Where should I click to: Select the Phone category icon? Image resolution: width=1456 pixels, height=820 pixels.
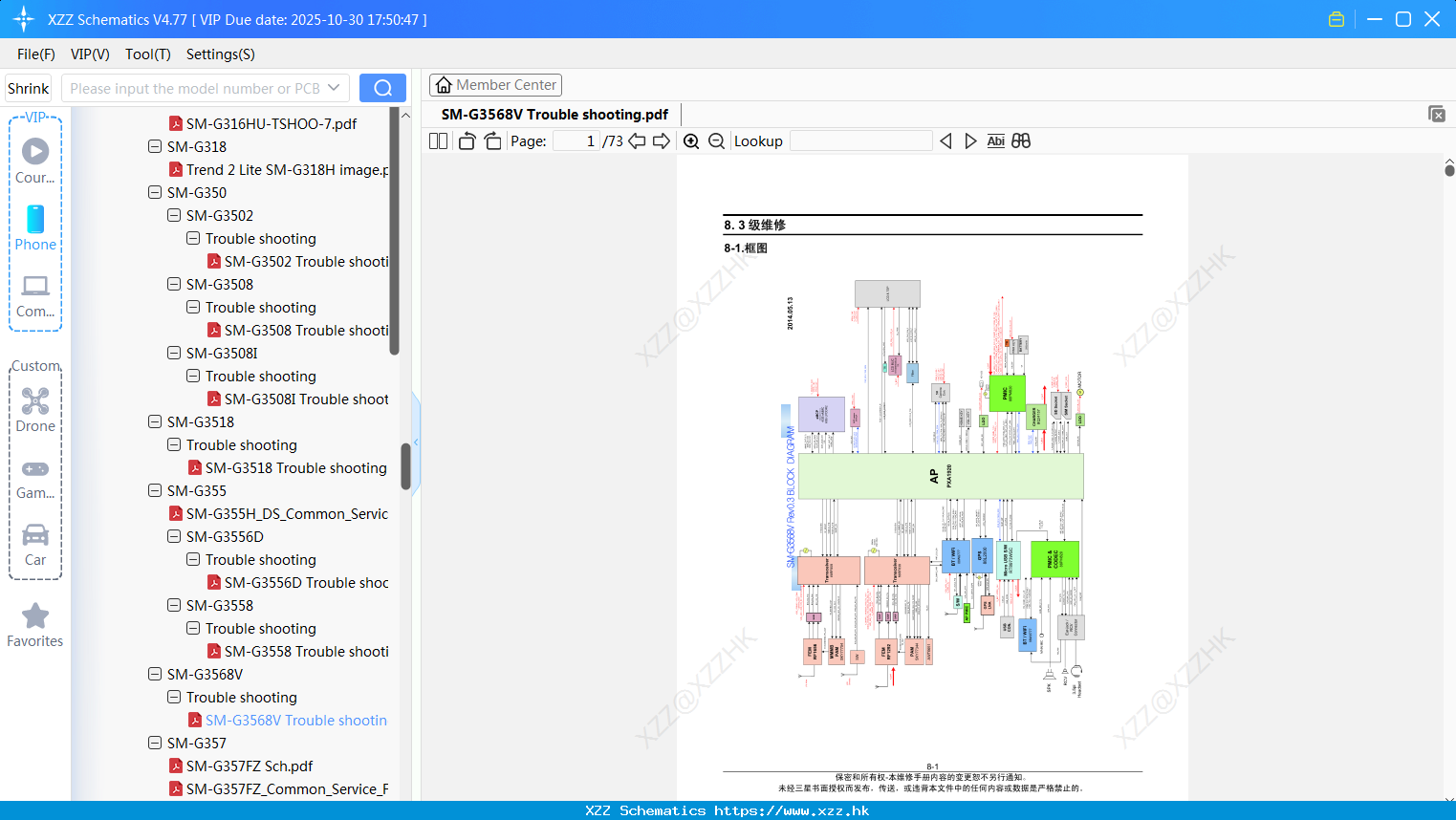[x=35, y=219]
